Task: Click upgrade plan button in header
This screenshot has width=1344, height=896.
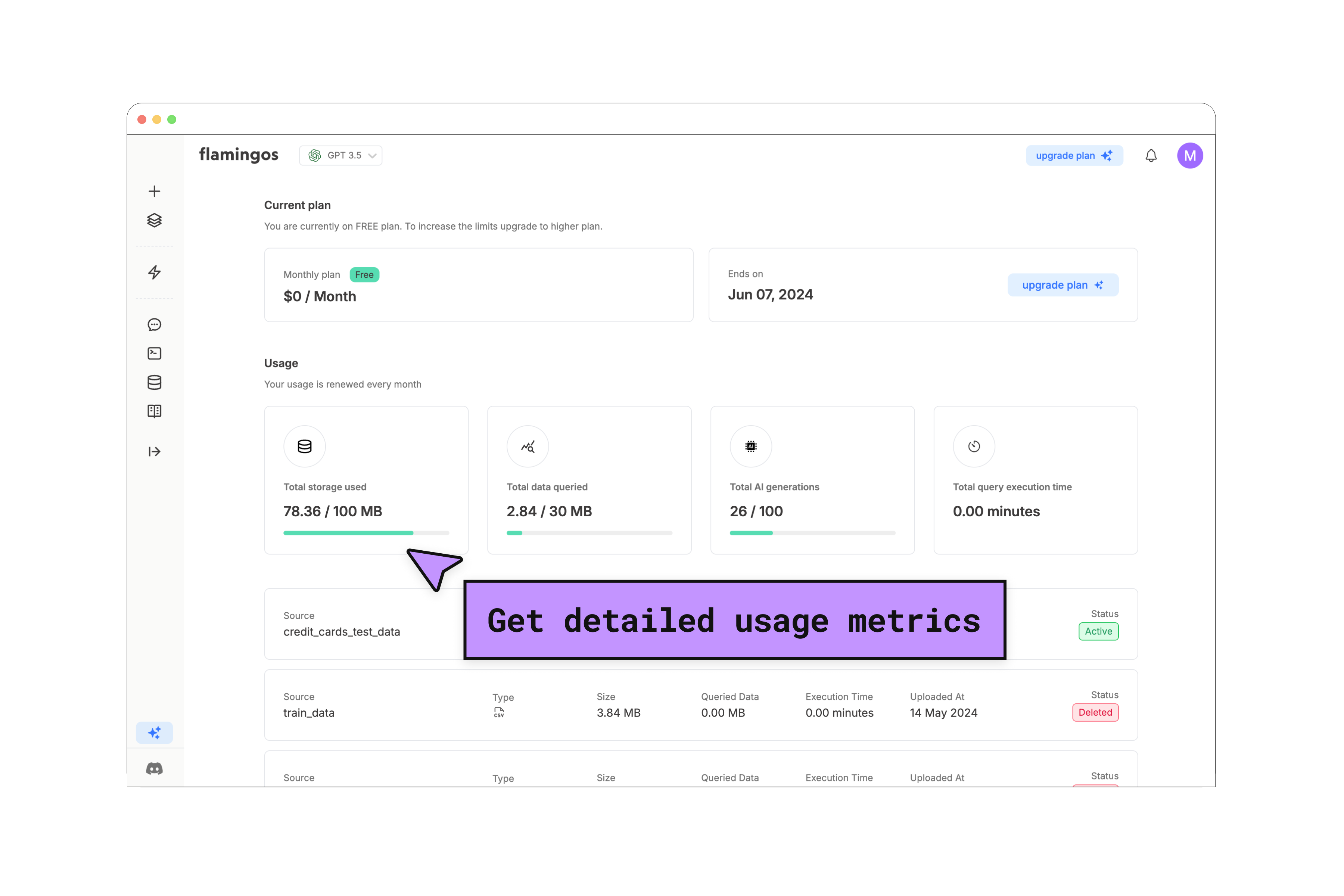Action: [1074, 155]
